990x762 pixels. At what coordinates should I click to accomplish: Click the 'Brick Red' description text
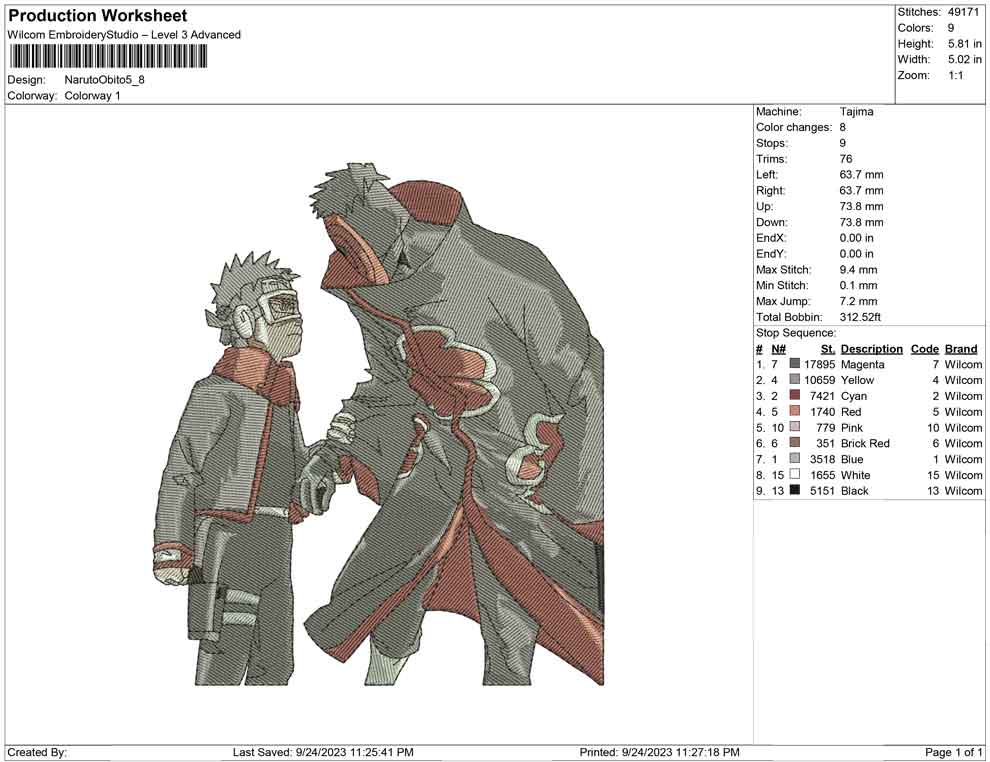[865, 443]
